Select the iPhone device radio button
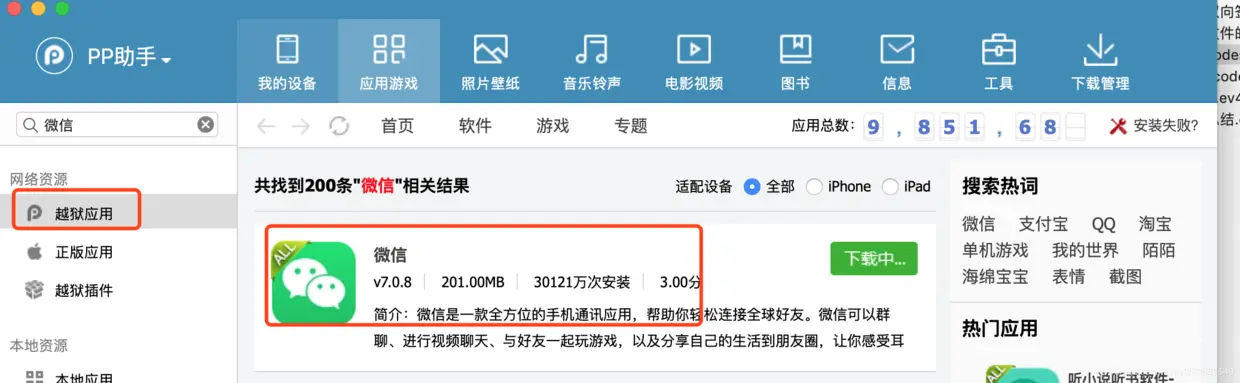1240x383 pixels. point(814,186)
